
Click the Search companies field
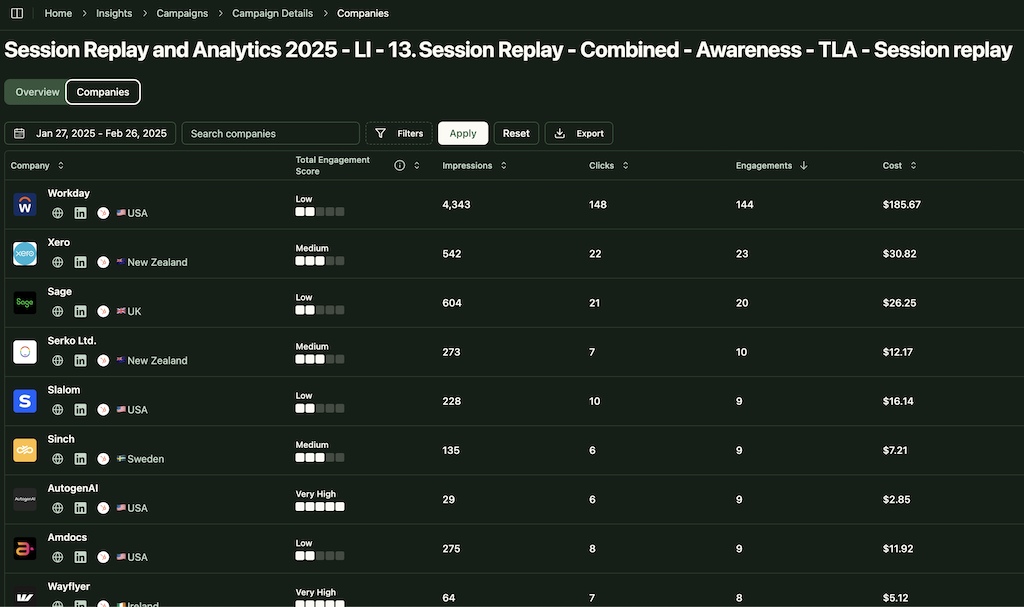[x=270, y=132]
